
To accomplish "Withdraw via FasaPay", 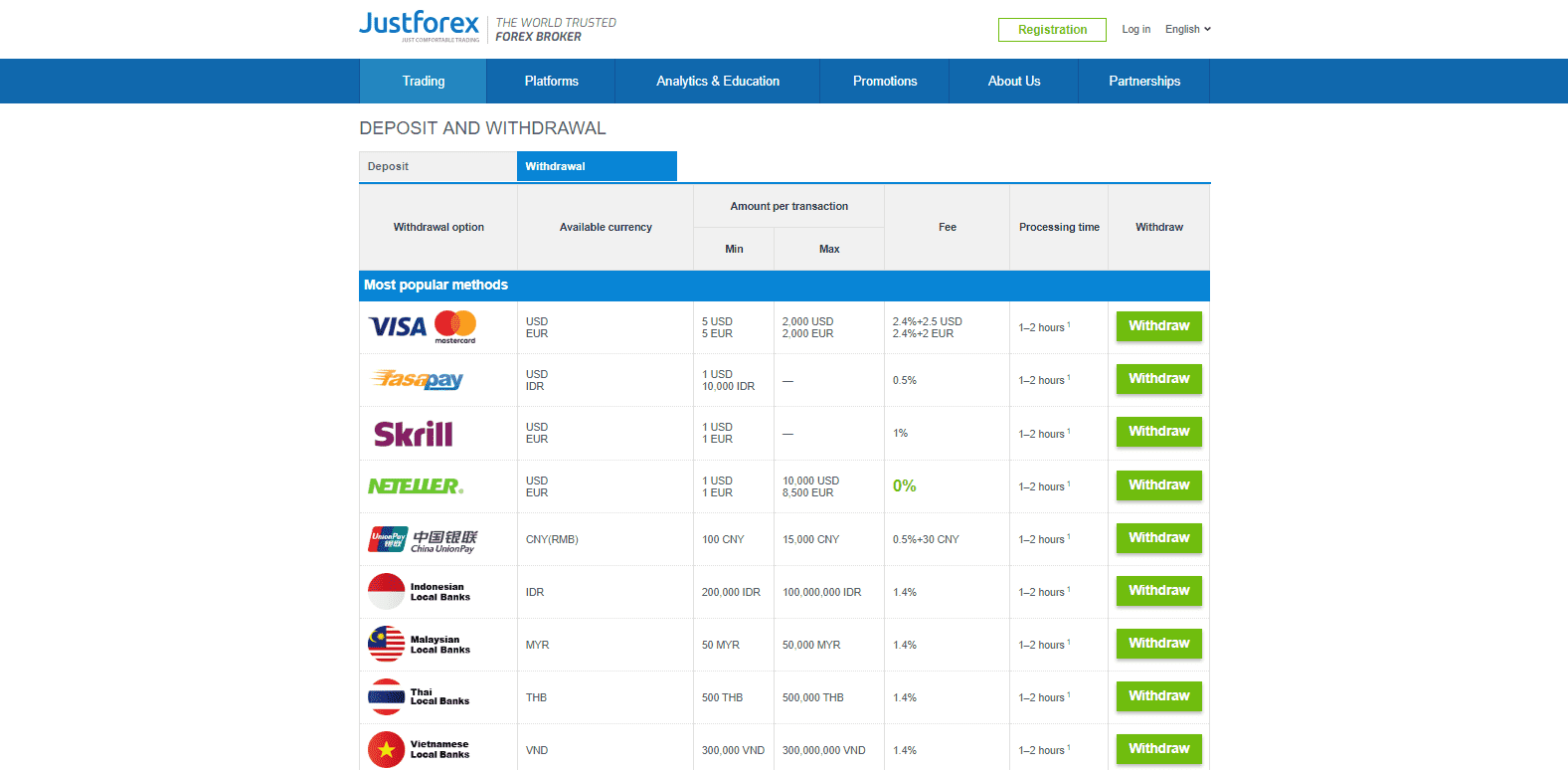I will [x=1159, y=379].
